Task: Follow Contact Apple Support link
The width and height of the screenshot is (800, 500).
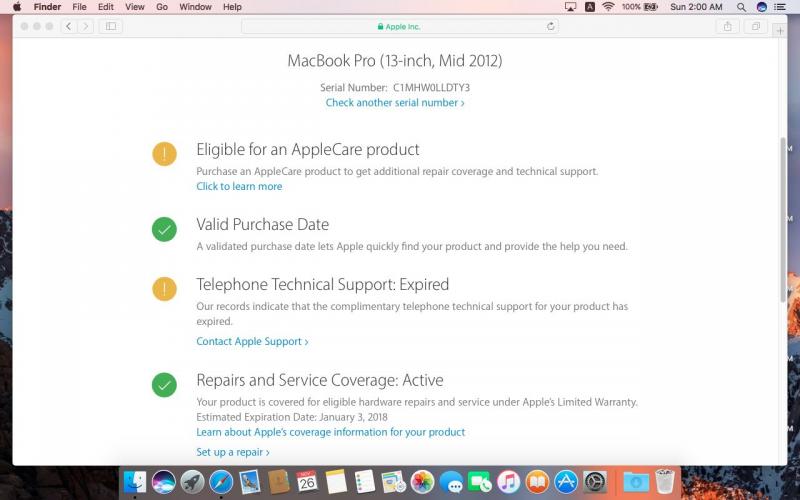Action: coord(252,341)
